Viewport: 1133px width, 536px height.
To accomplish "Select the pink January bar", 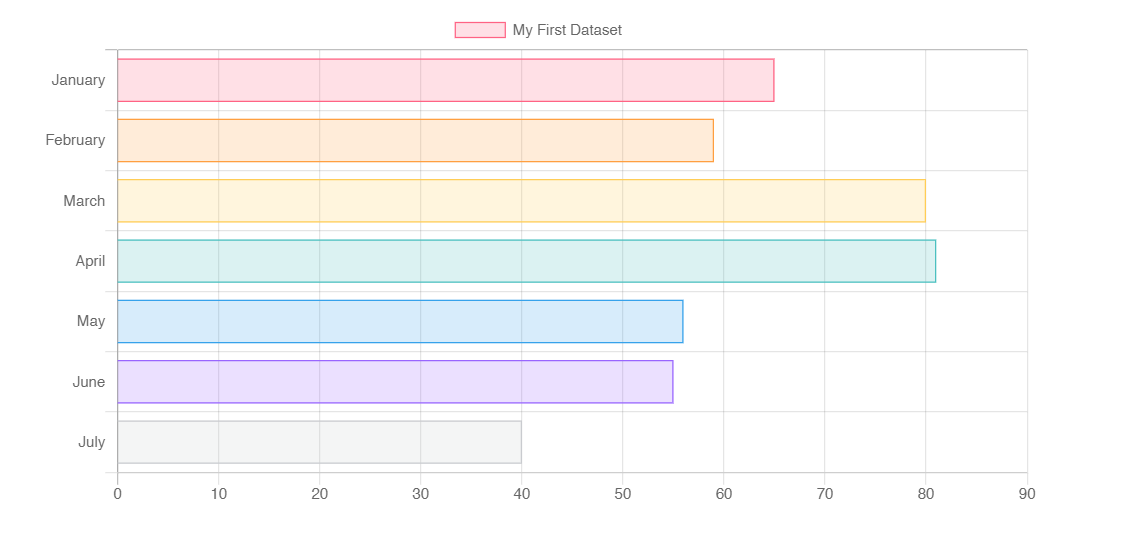I will click(445, 80).
